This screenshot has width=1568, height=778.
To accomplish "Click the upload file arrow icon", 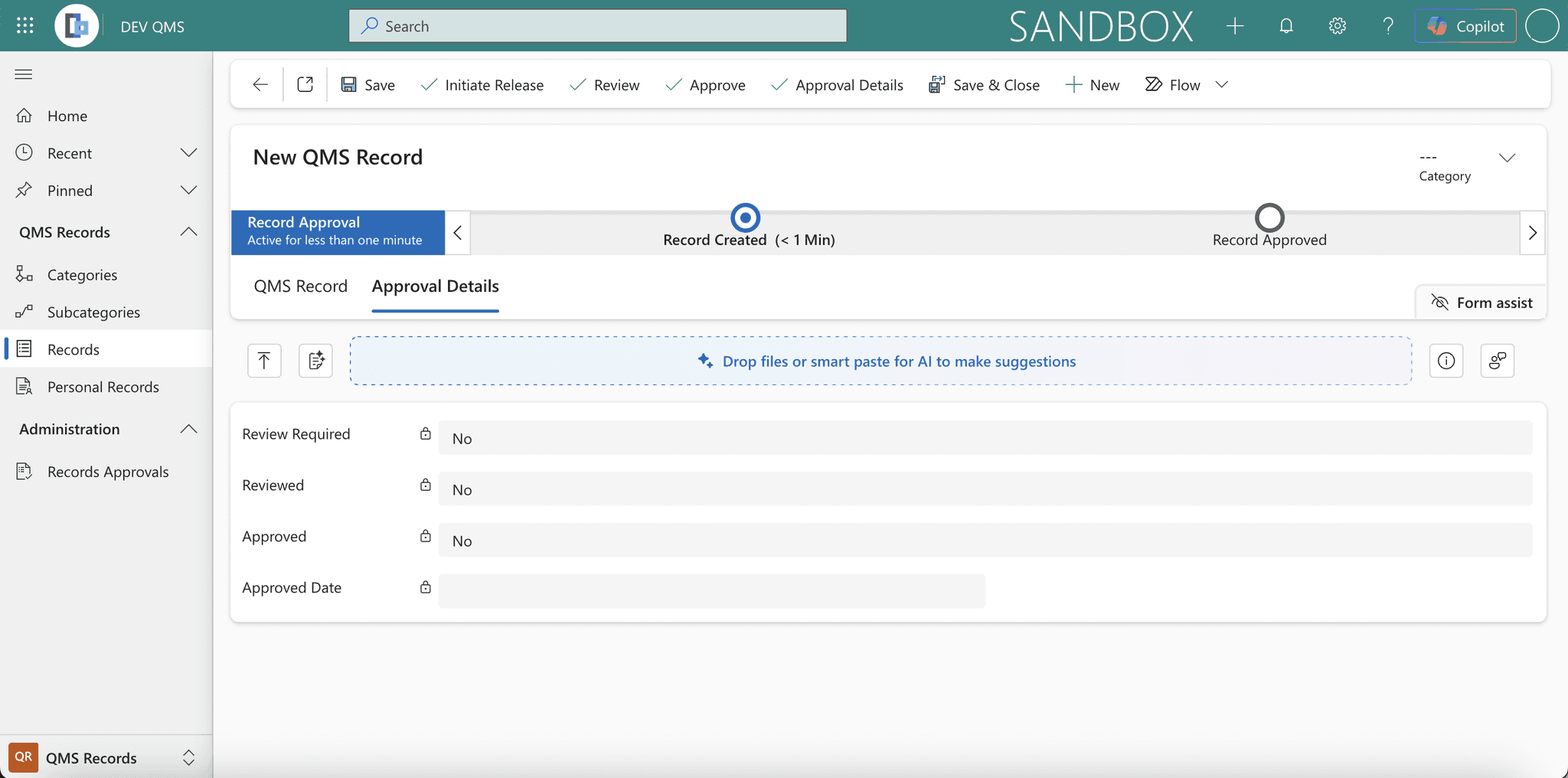I will click(264, 360).
